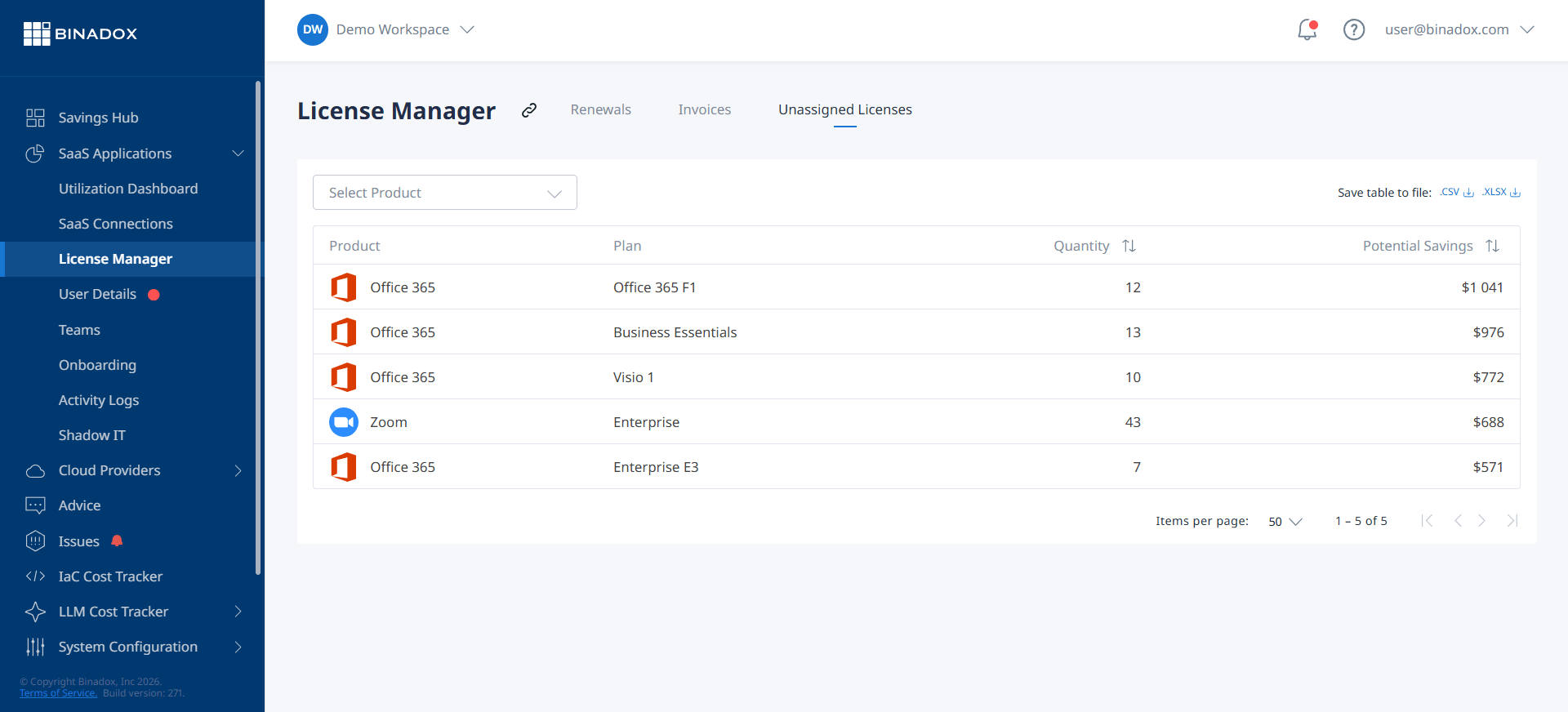Viewport: 1568px width, 712px height.
Task: Click the Binadox logo
Action: pos(80,33)
